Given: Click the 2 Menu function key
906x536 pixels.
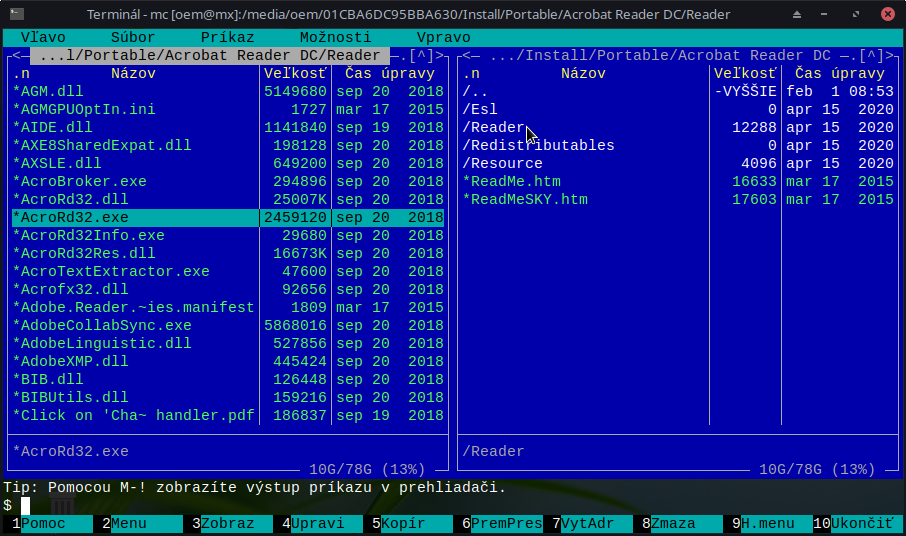Looking at the screenshot, I should [x=138, y=524].
